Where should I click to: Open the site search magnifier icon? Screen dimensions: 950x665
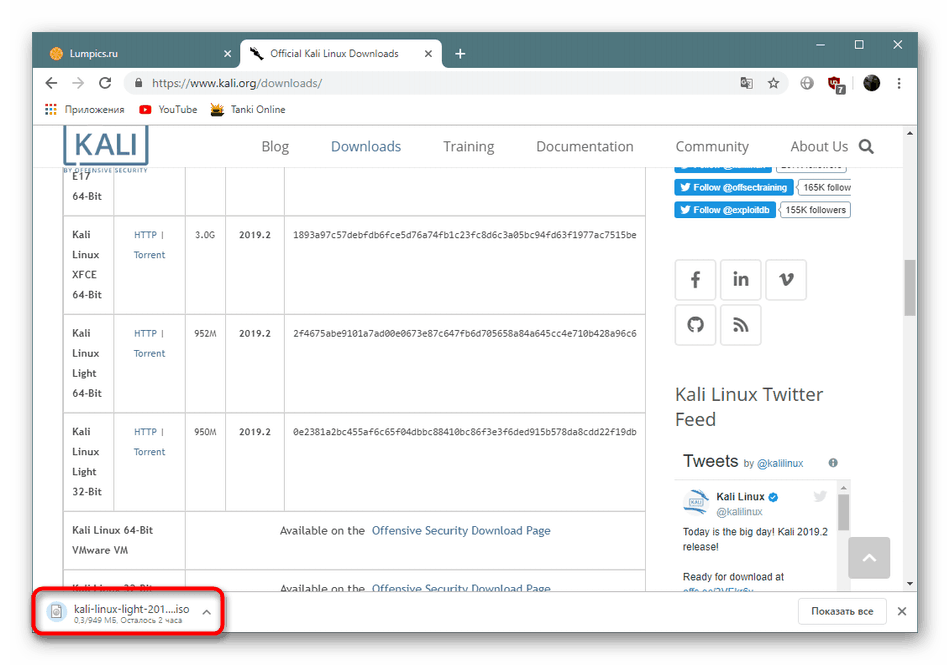(x=866, y=147)
